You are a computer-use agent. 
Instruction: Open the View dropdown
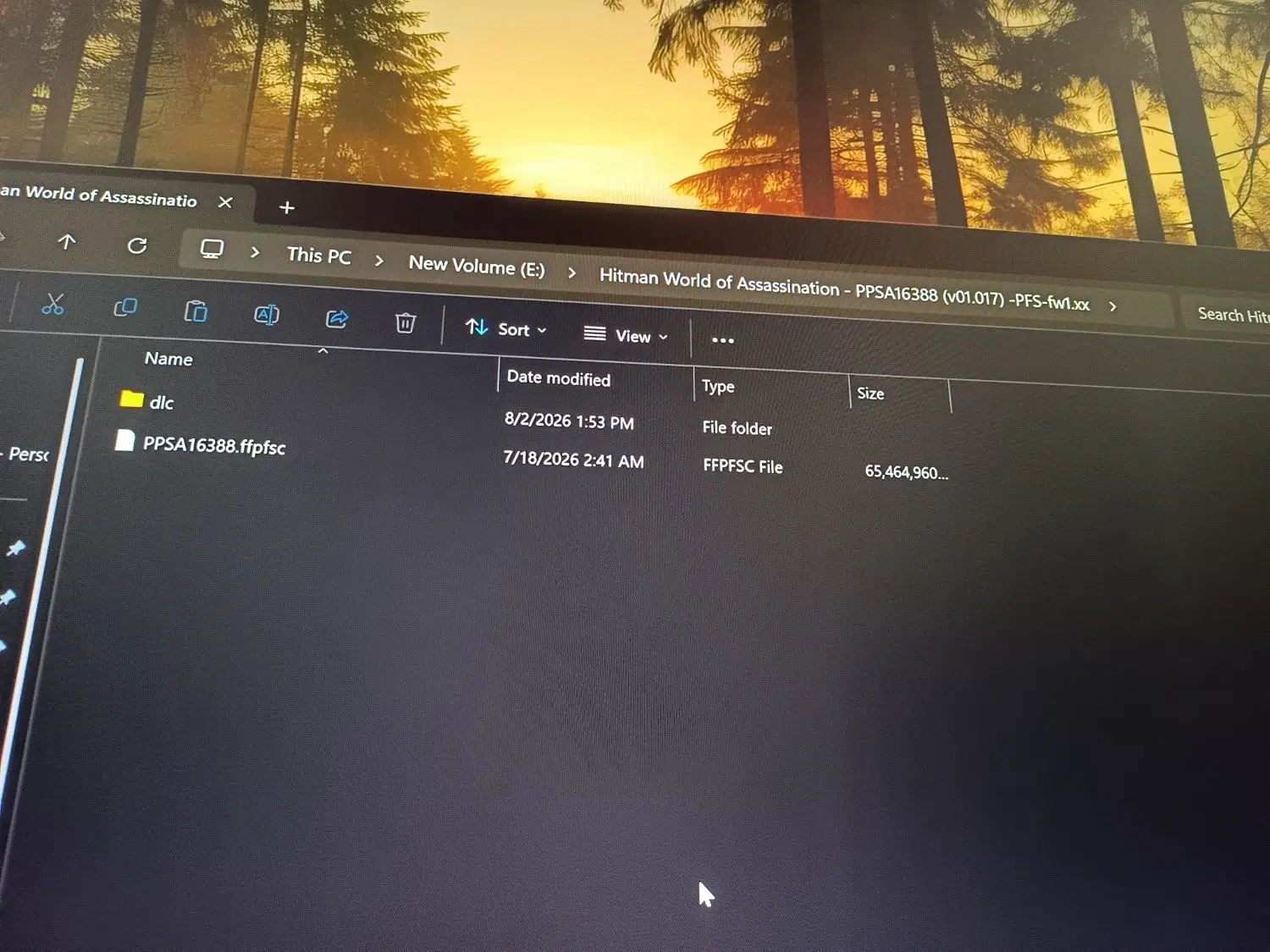[x=627, y=335]
